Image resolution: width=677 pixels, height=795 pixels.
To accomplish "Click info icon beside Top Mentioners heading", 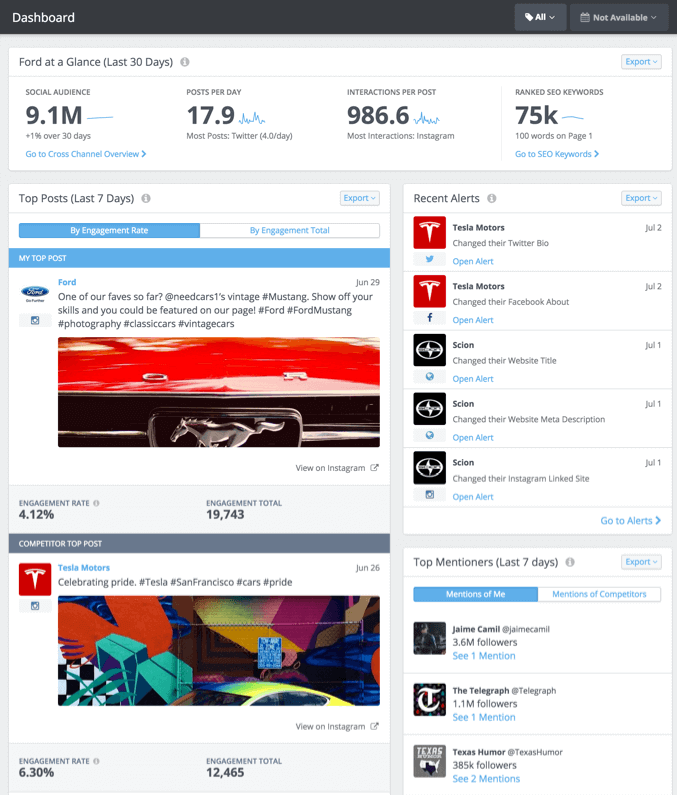I will (570, 562).
